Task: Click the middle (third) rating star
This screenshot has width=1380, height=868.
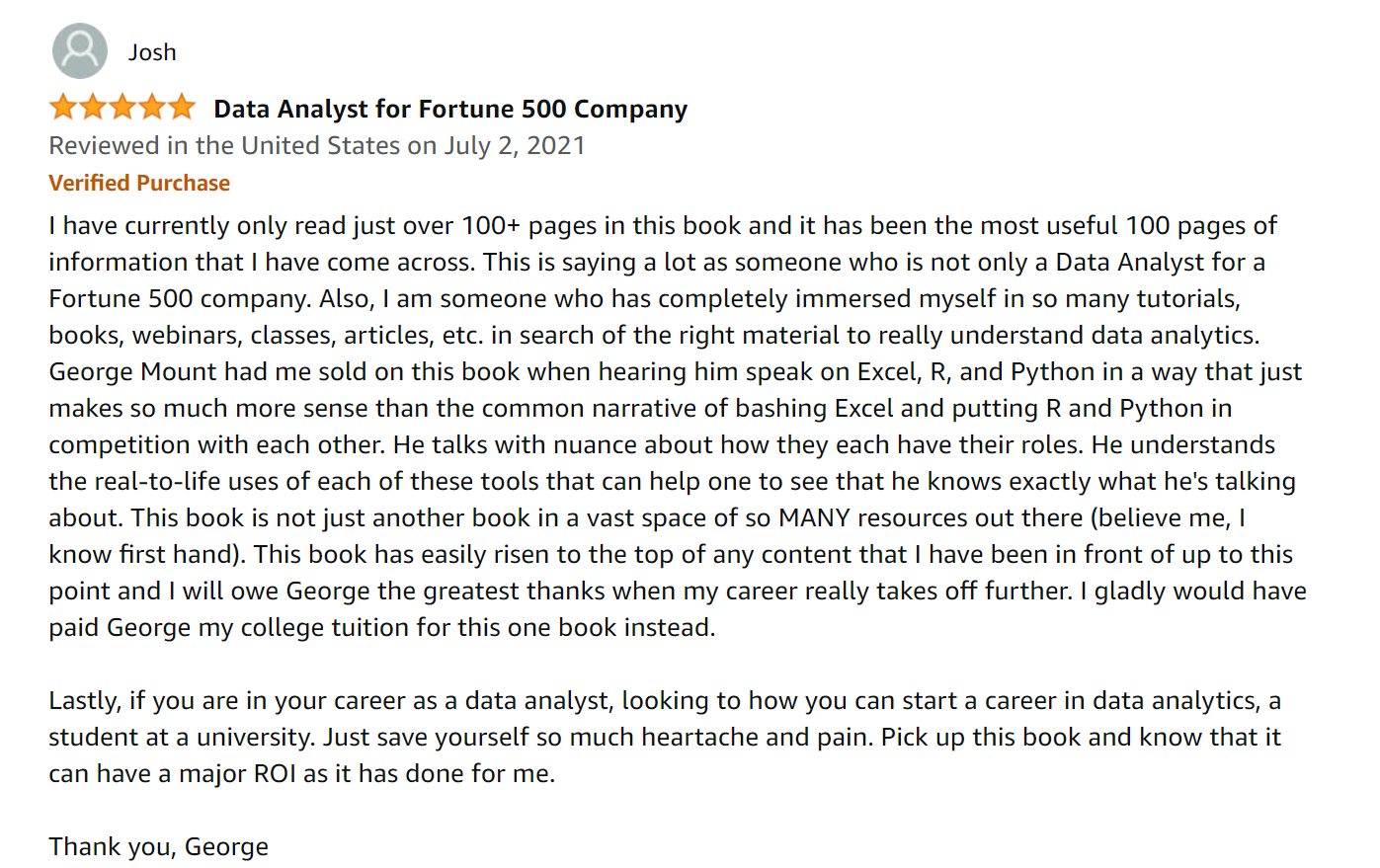Action: (x=122, y=107)
